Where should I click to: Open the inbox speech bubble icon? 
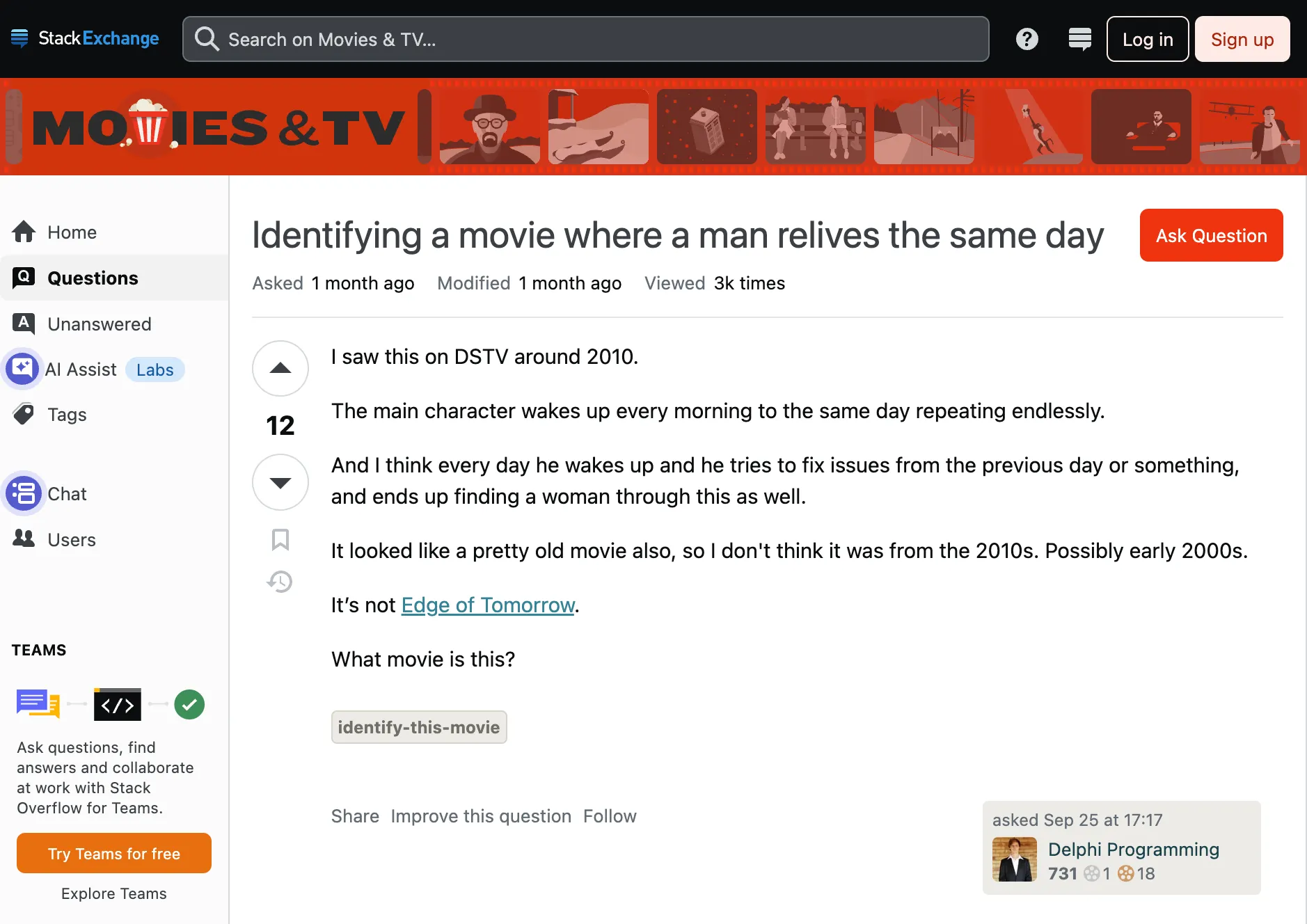(x=1079, y=39)
